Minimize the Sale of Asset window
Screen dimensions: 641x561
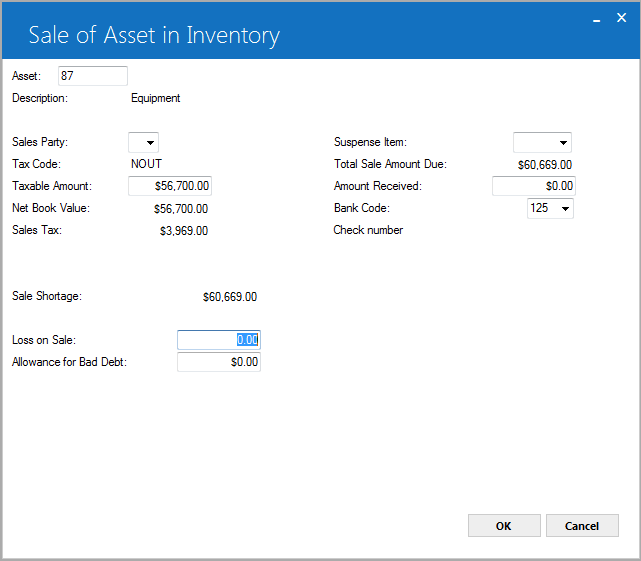click(596, 18)
